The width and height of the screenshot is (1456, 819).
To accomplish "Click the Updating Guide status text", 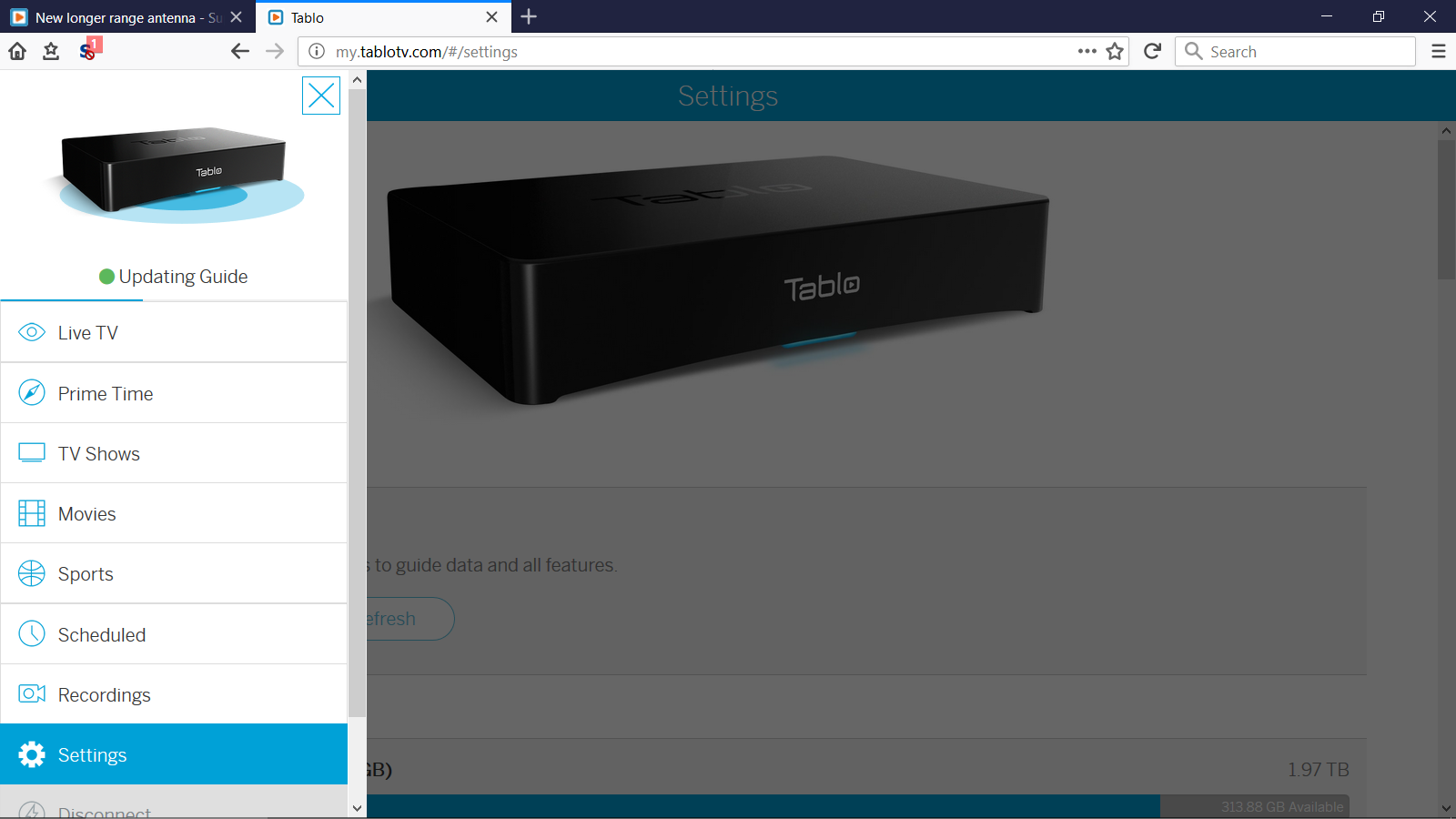I will point(183,277).
